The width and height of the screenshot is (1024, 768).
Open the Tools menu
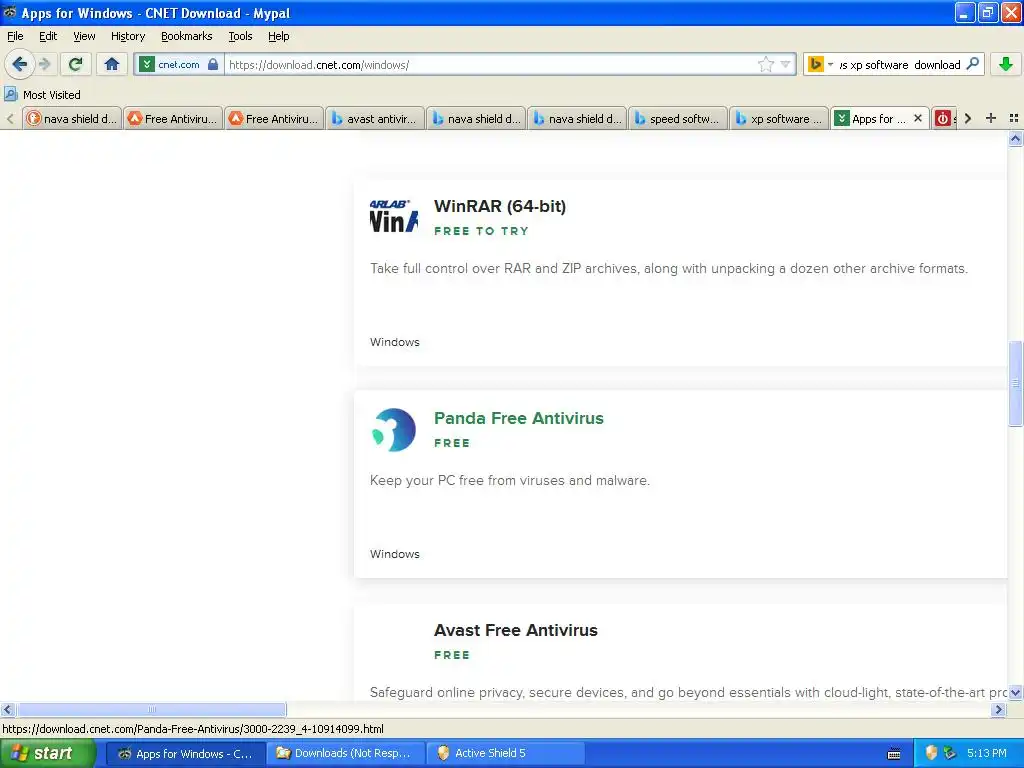tap(240, 36)
